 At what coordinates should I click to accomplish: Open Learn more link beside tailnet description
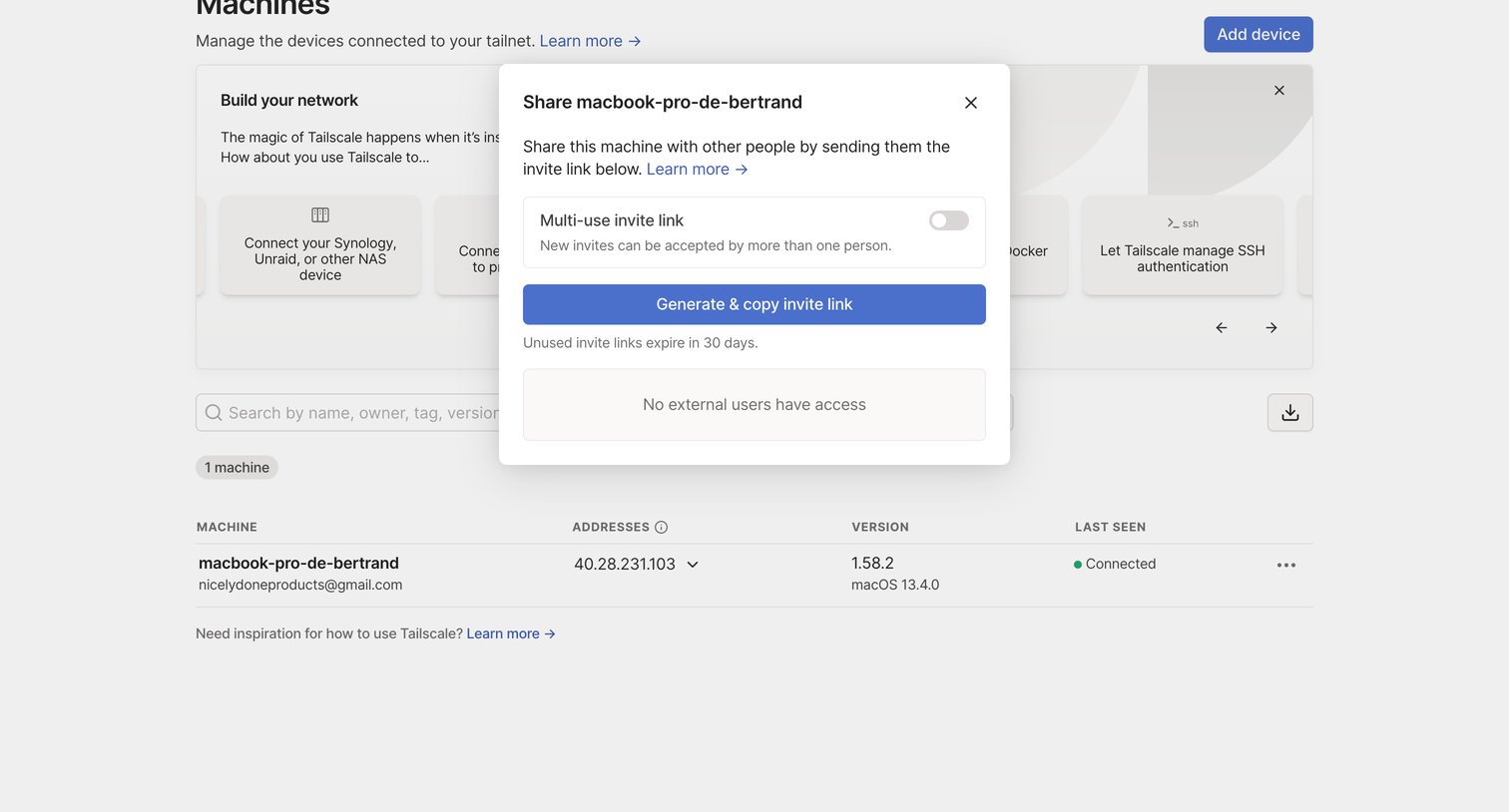point(591,41)
